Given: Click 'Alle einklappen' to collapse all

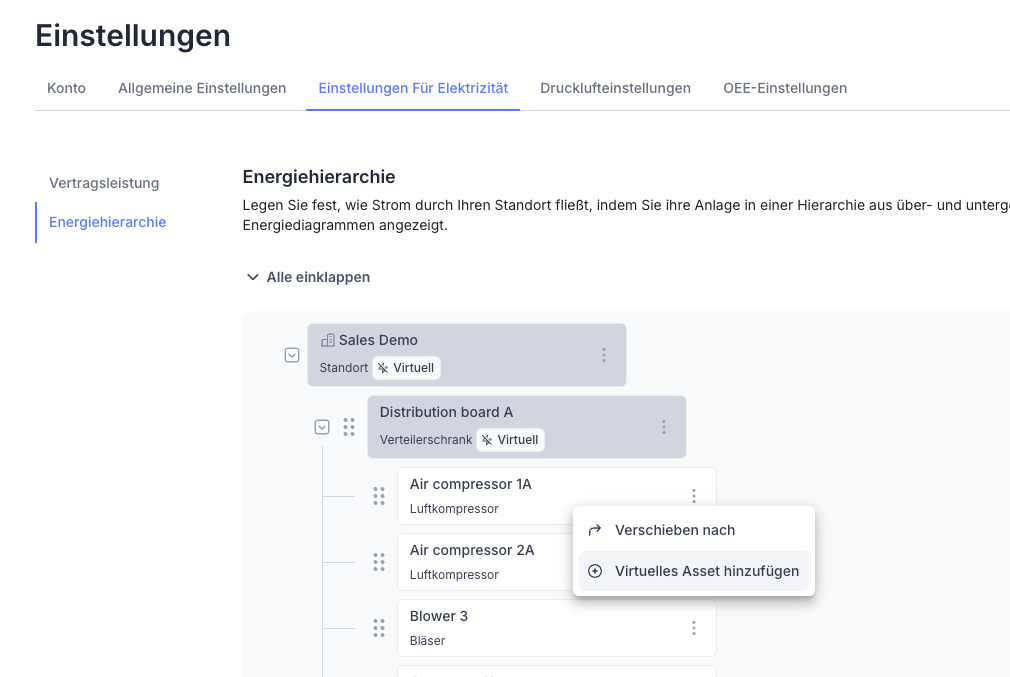Looking at the screenshot, I should click(x=308, y=277).
